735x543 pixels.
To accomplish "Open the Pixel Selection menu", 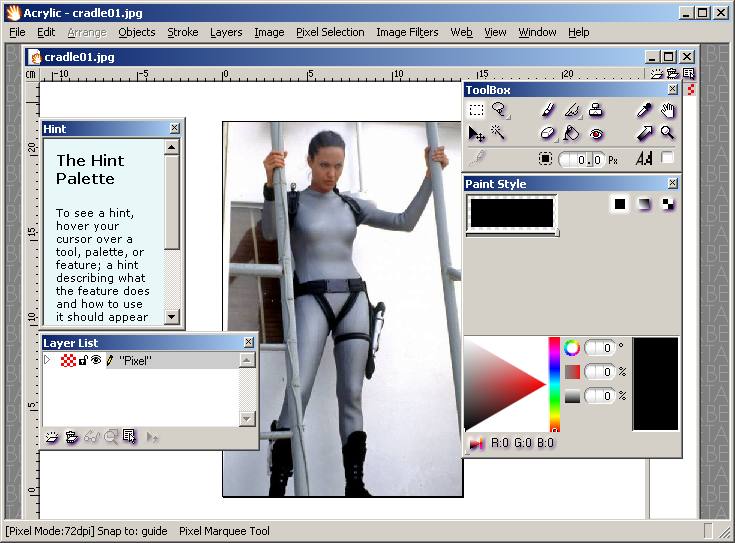I will point(330,32).
